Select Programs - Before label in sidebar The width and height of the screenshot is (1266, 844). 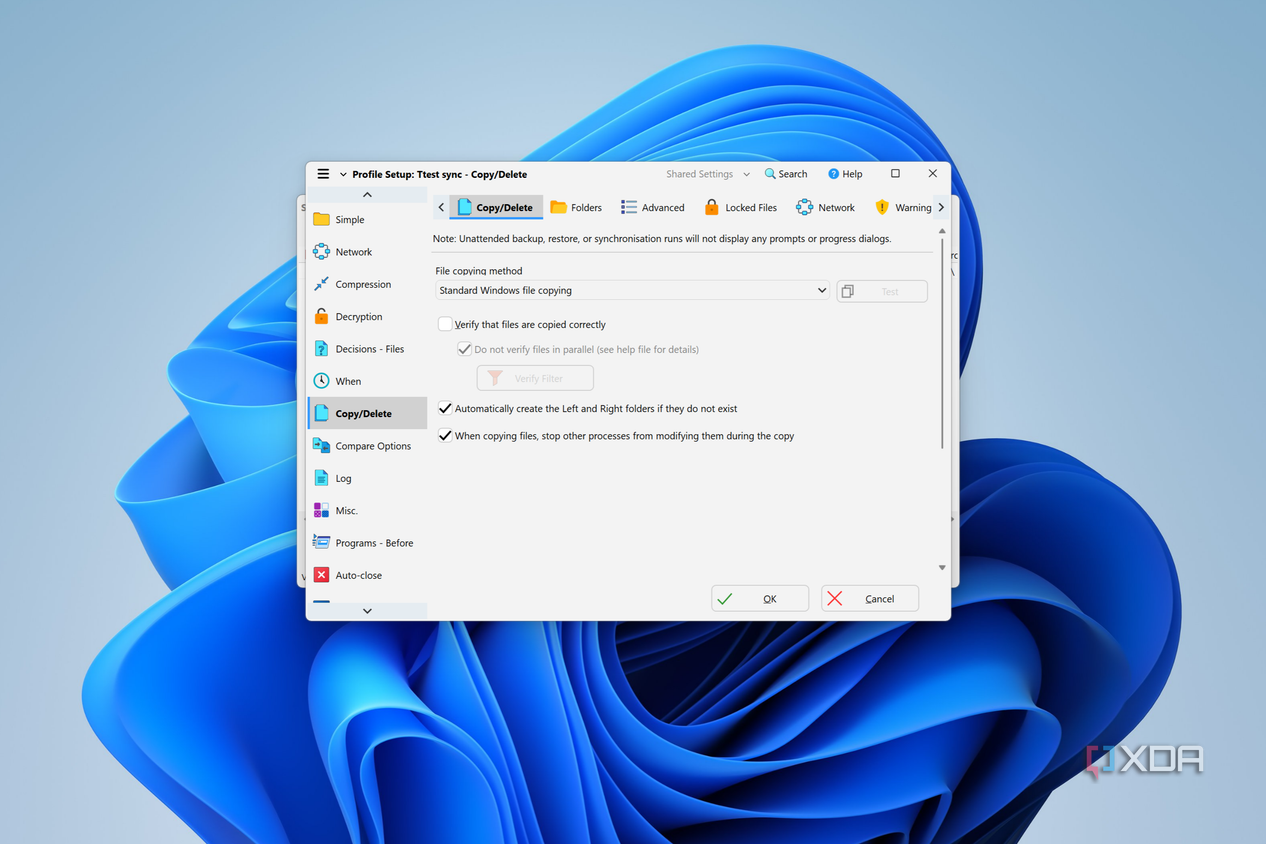374,543
